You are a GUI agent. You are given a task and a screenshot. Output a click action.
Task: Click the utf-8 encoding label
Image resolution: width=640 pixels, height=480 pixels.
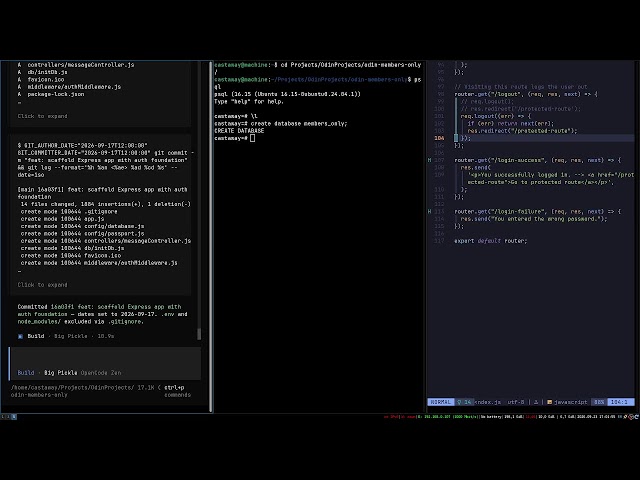[516, 402]
